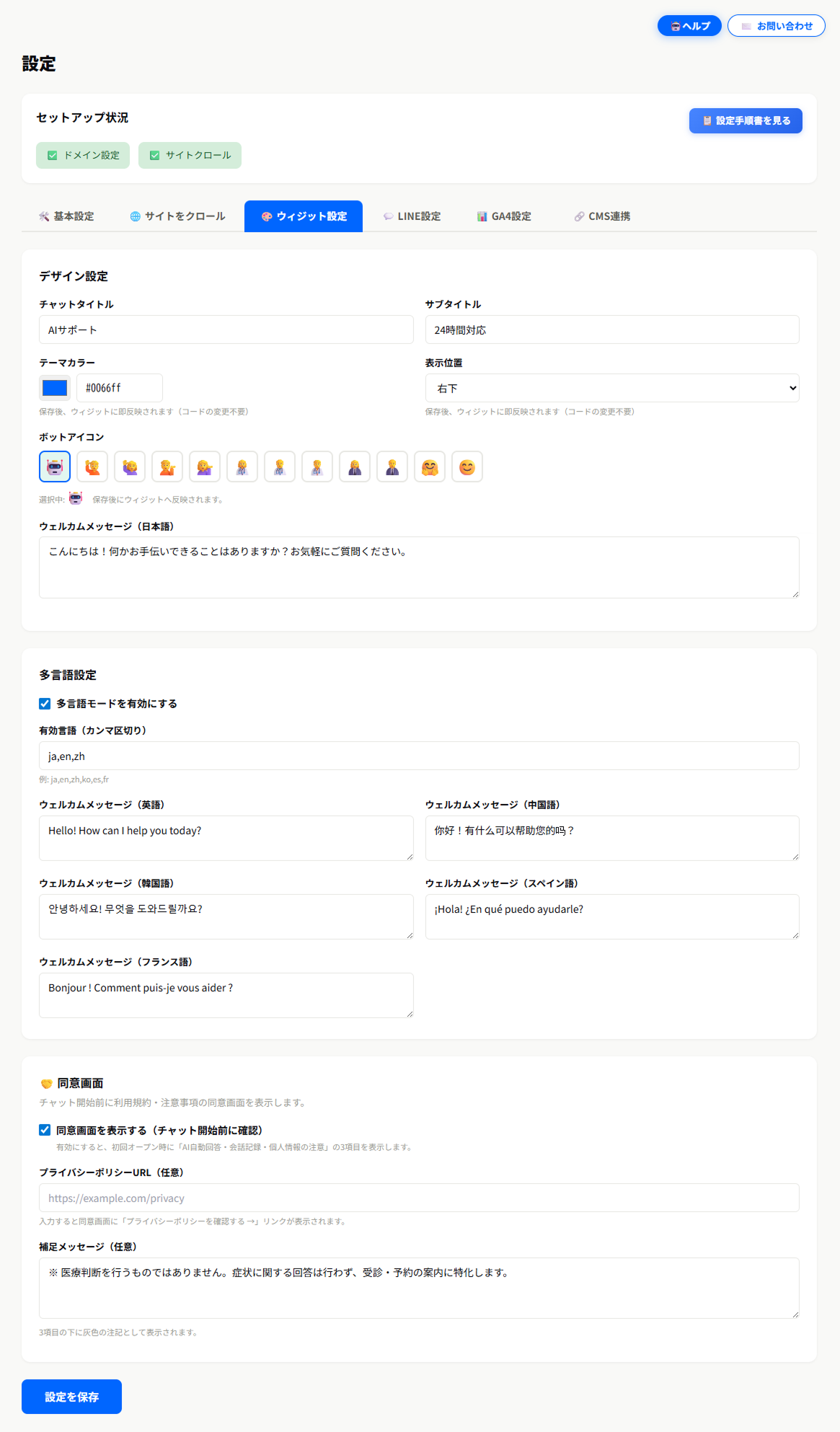This screenshot has height=1432, width=840.
Task: Select the robot bot icon
Action: pyautogui.click(x=55, y=467)
